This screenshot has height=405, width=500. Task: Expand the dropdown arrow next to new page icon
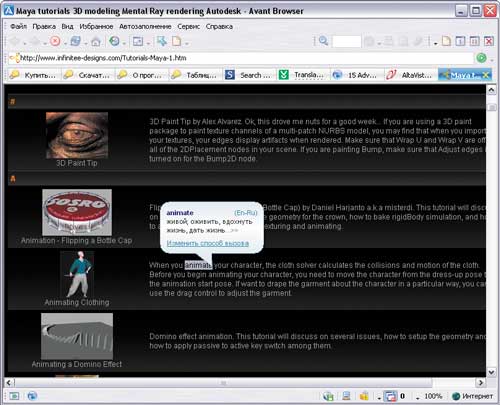pyautogui.click(x=187, y=43)
